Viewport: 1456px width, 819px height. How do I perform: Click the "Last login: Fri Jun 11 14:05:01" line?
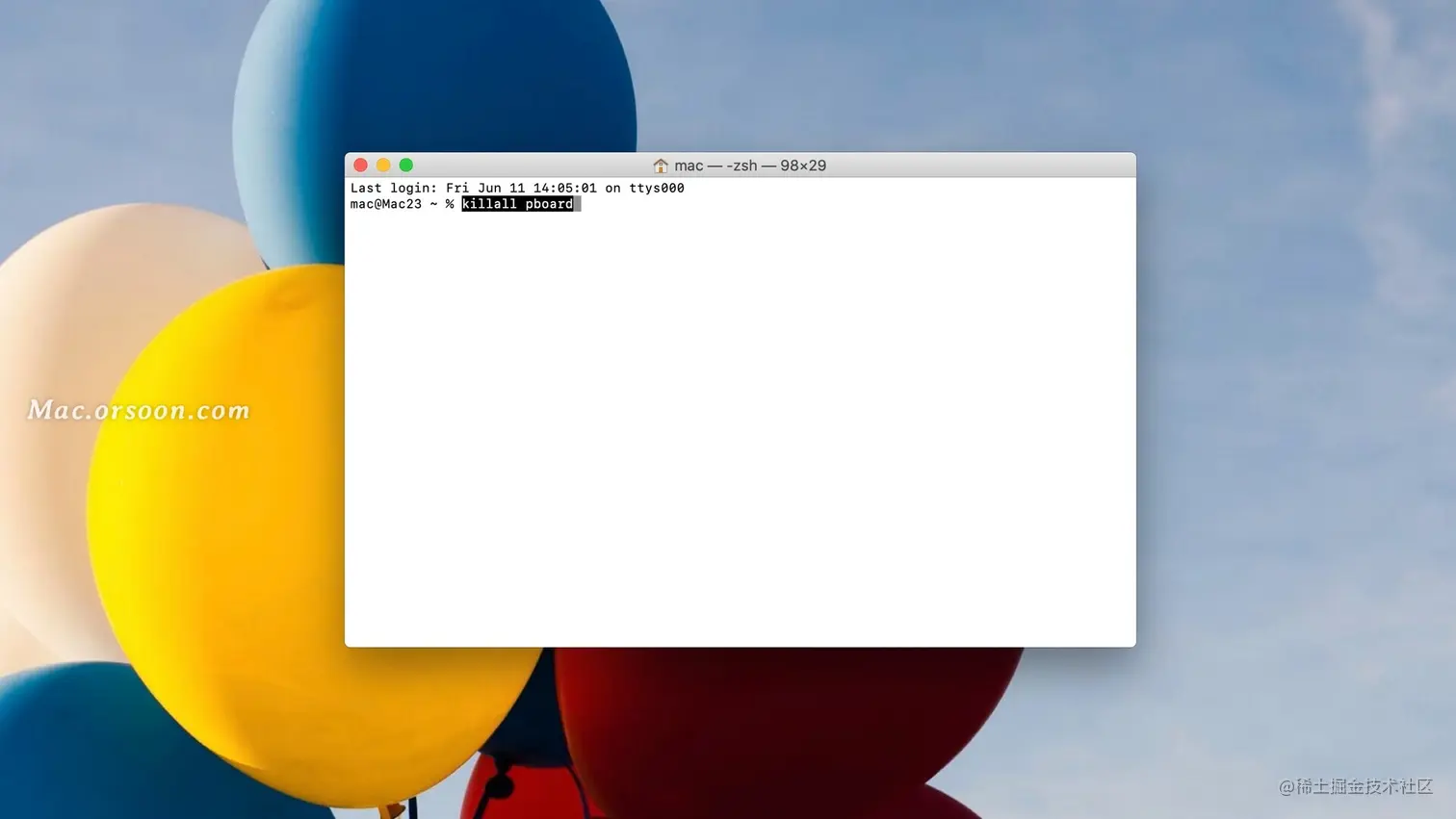click(517, 189)
